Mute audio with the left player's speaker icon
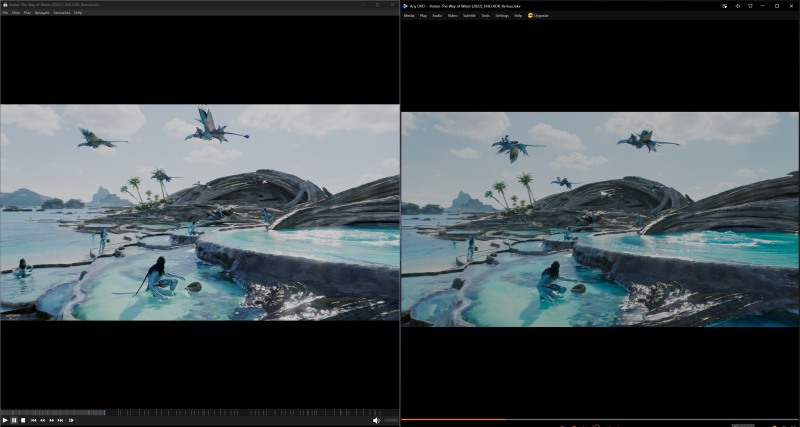 pos(376,421)
